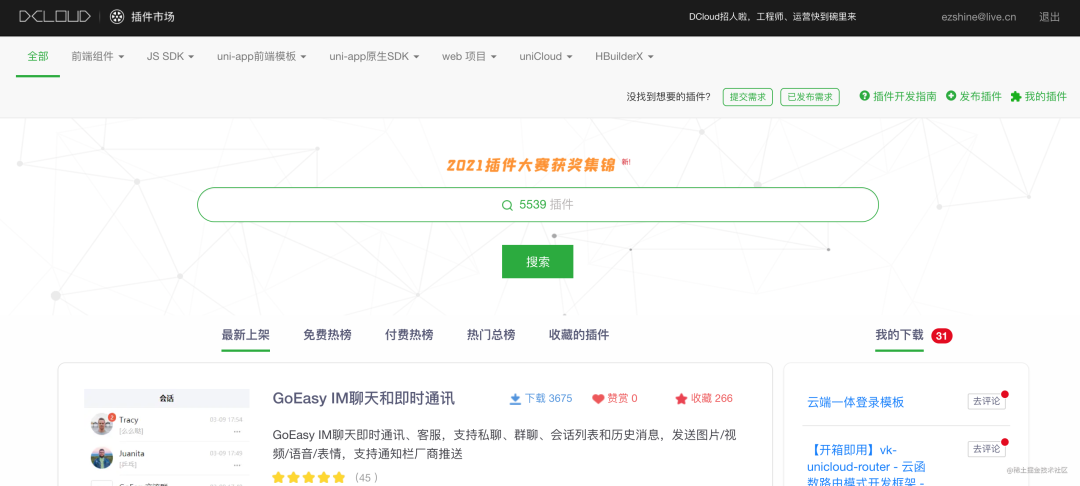Open the 发布插件 link
The width and height of the screenshot is (1080, 486).
click(x=980, y=96)
